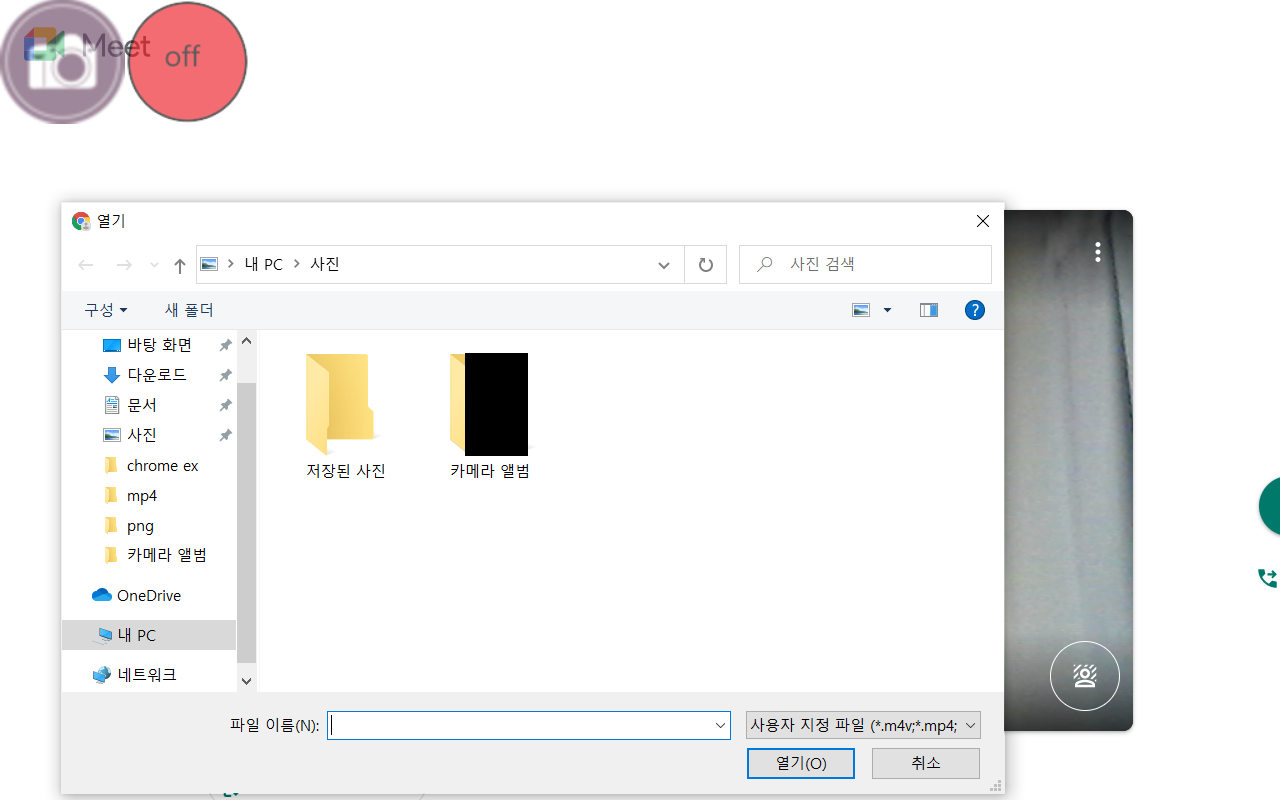Viewport: 1280px width, 800px height.
Task: Create a 새 폴더
Action: coord(189,310)
